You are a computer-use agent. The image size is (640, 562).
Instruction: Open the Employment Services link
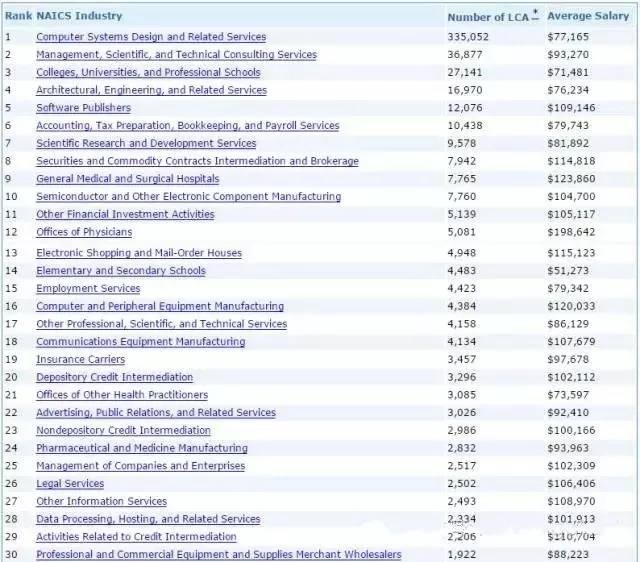88,289
